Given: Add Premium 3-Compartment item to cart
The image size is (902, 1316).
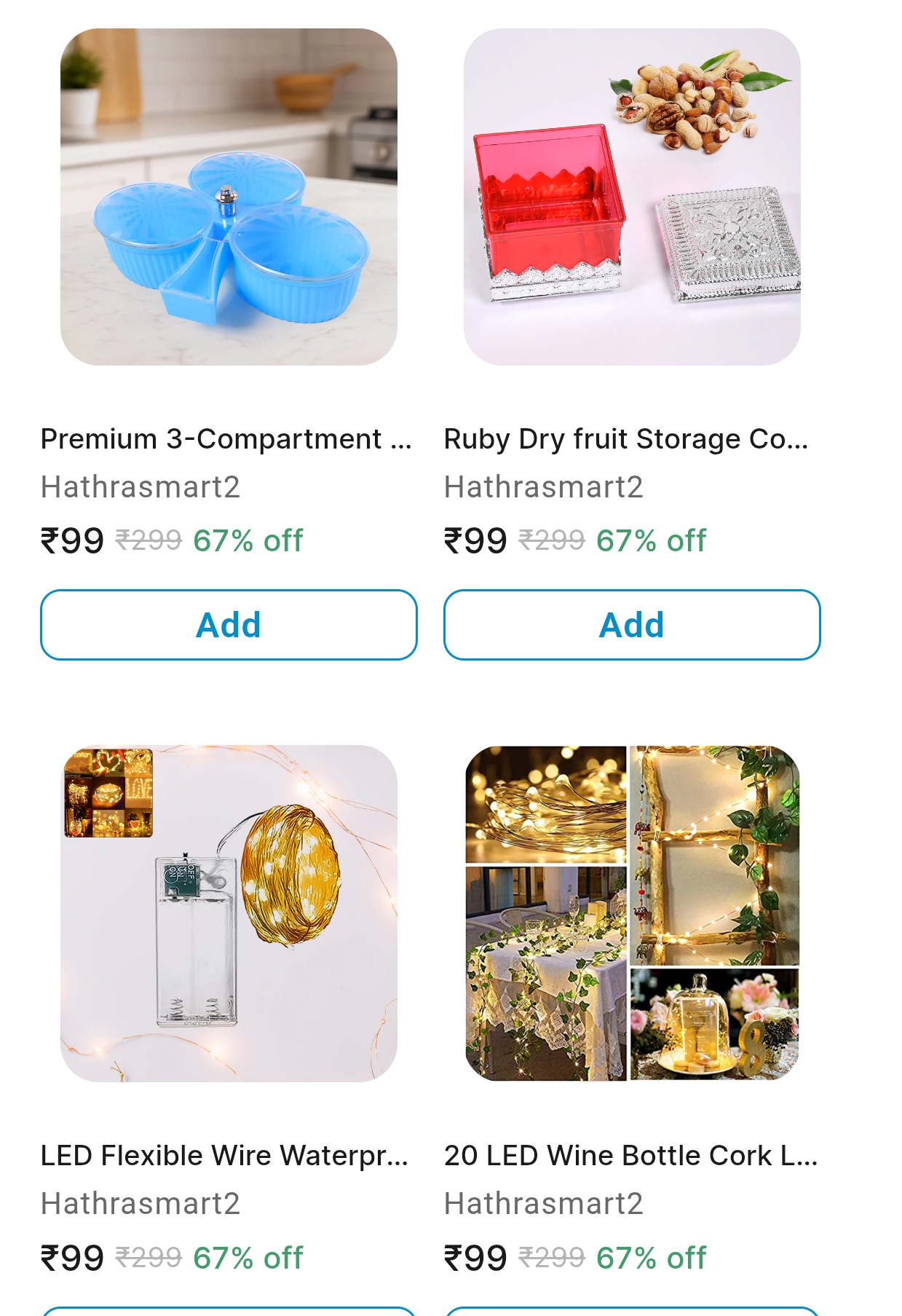Looking at the screenshot, I should pyautogui.click(x=229, y=625).
